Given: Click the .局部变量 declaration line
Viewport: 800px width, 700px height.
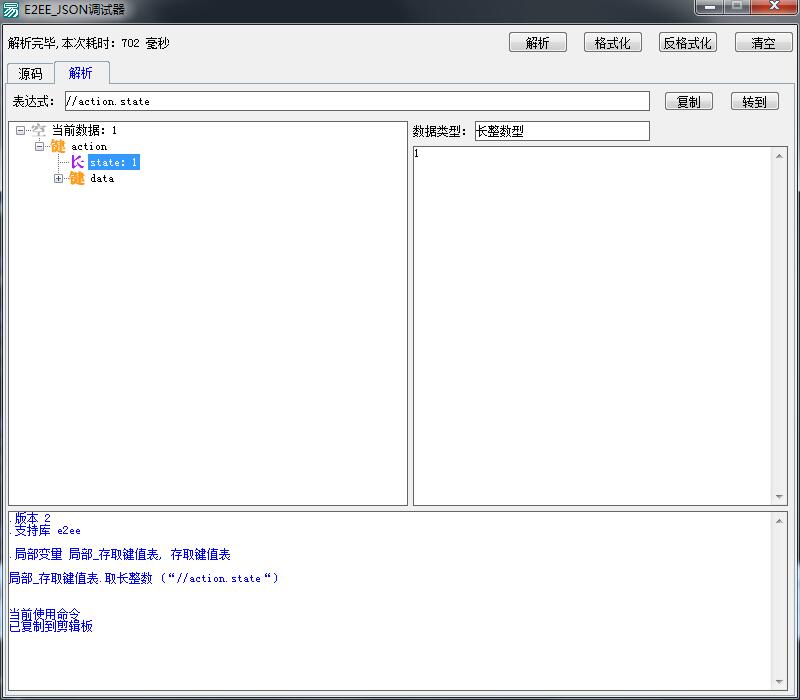Looking at the screenshot, I should 120,554.
